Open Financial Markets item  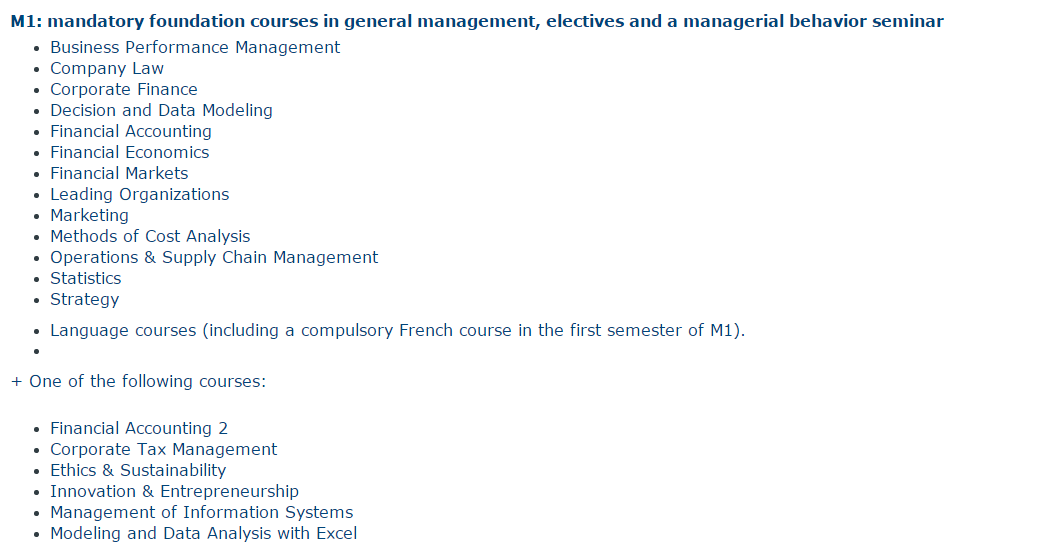pyautogui.click(x=119, y=174)
